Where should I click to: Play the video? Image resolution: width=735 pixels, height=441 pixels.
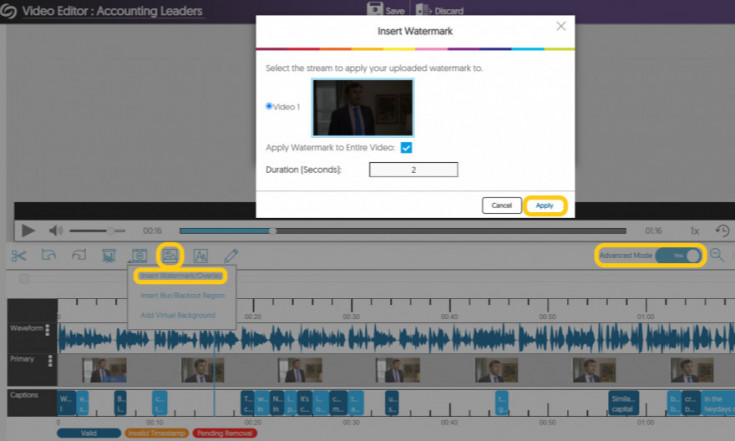tap(28, 231)
